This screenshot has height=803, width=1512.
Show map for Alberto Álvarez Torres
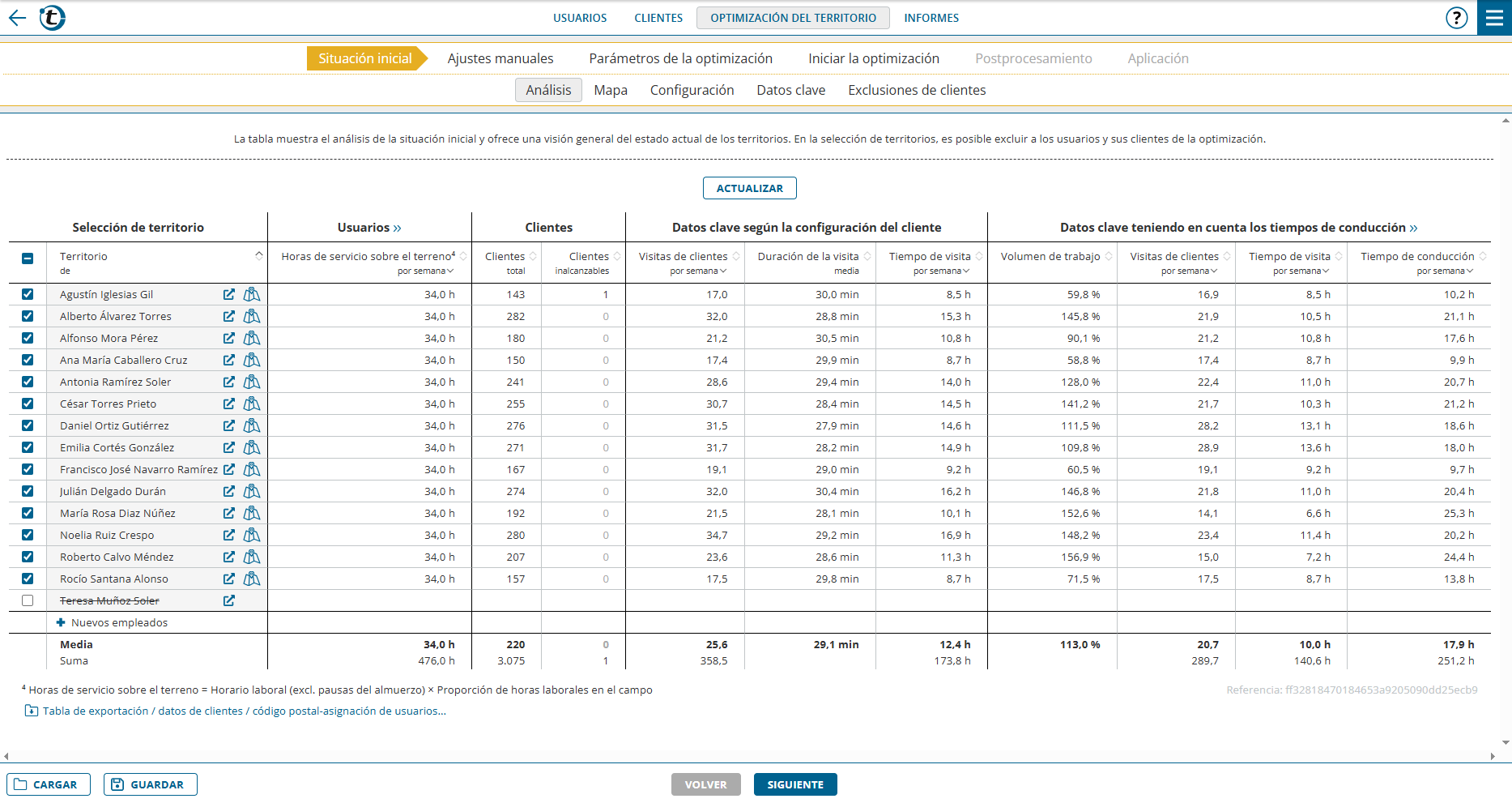coord(252,317)
